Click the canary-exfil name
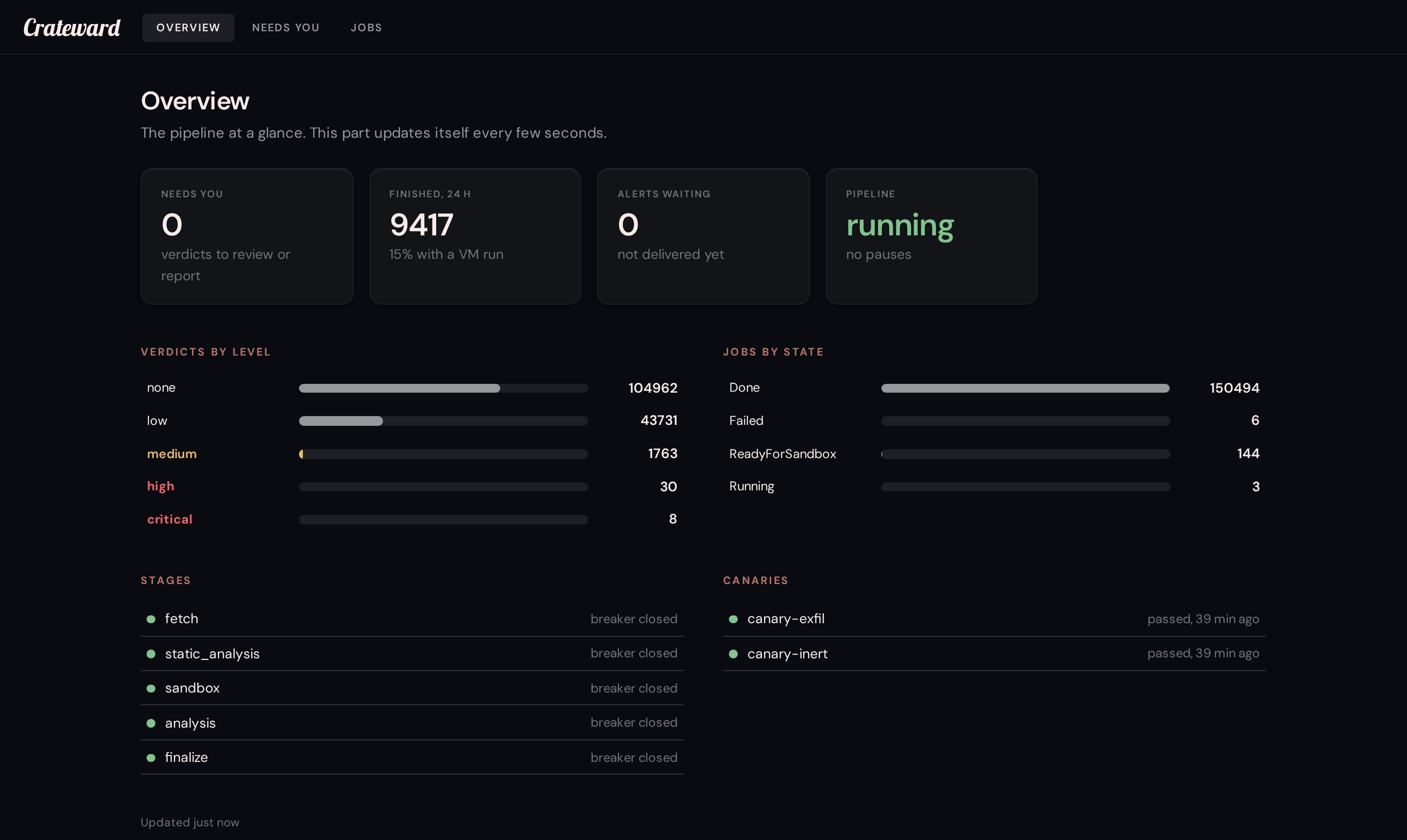 pyautogui.click(x=785, y=619)
